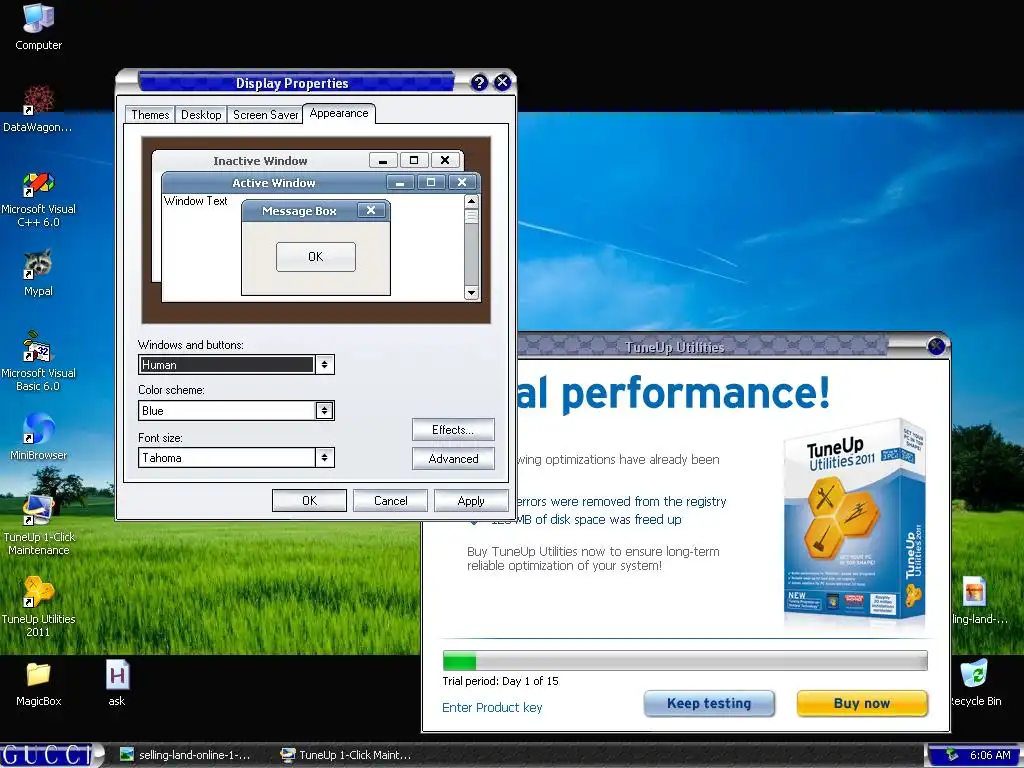This screenshot has height=768, width=1024.
Task: Click the preview Active Window scrollbar up arrow
Action: click(x=472, y=201)
